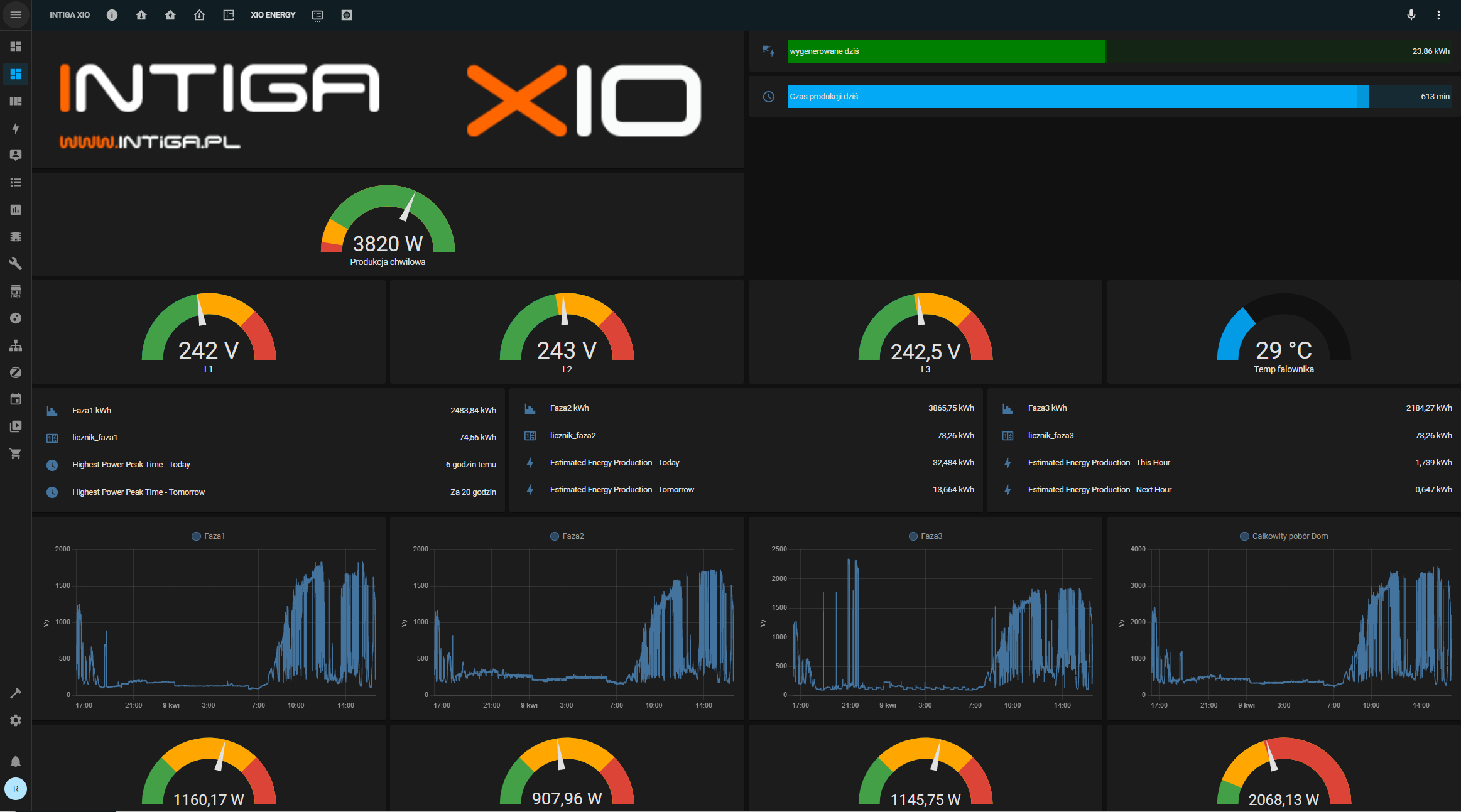The width and height of the screenshot is (1461, 812).
Task: Open HACS store in sidebar
Action: [16, 291]
